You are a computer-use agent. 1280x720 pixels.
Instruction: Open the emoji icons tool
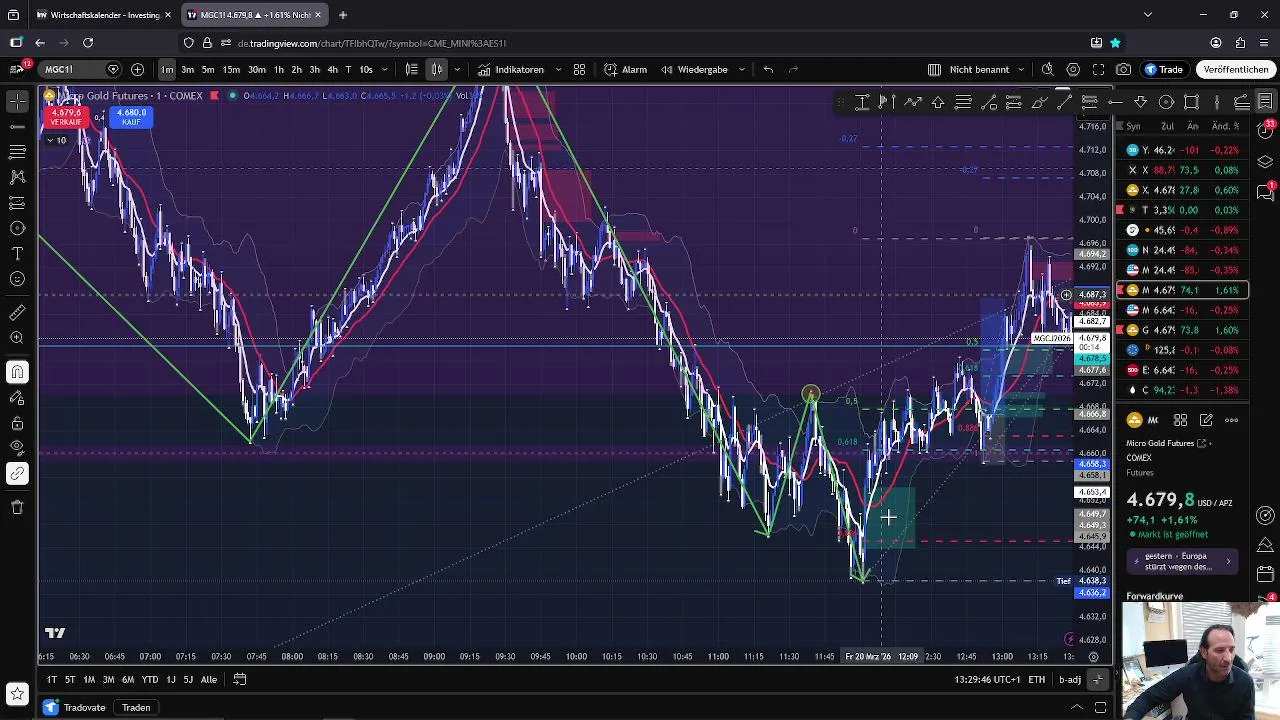point(17,280)
